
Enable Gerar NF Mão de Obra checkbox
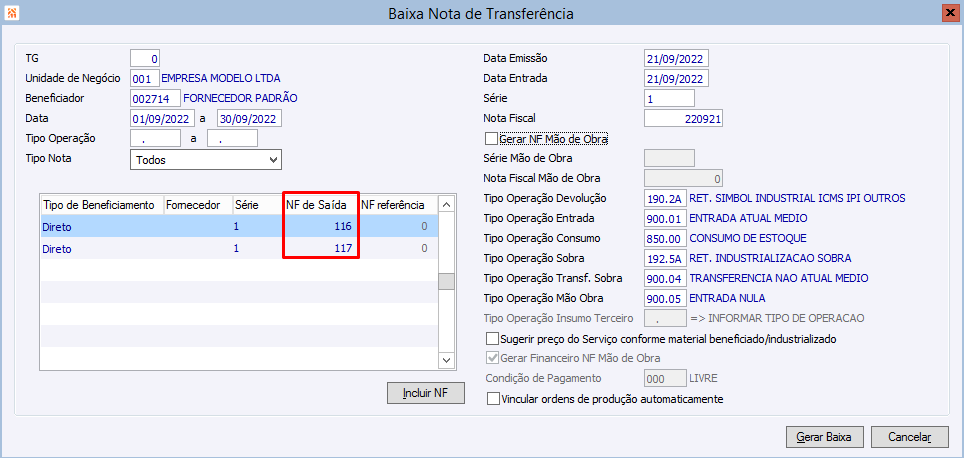tap(491, 139)
